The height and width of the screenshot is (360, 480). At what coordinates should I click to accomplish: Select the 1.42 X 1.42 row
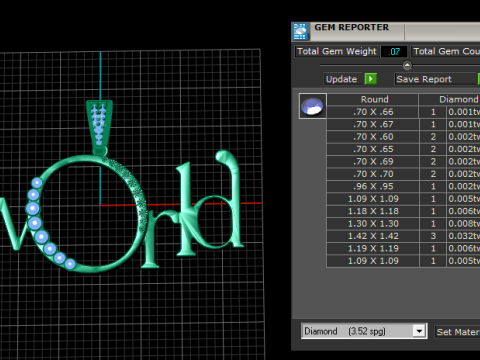click(x=403, y=236)
